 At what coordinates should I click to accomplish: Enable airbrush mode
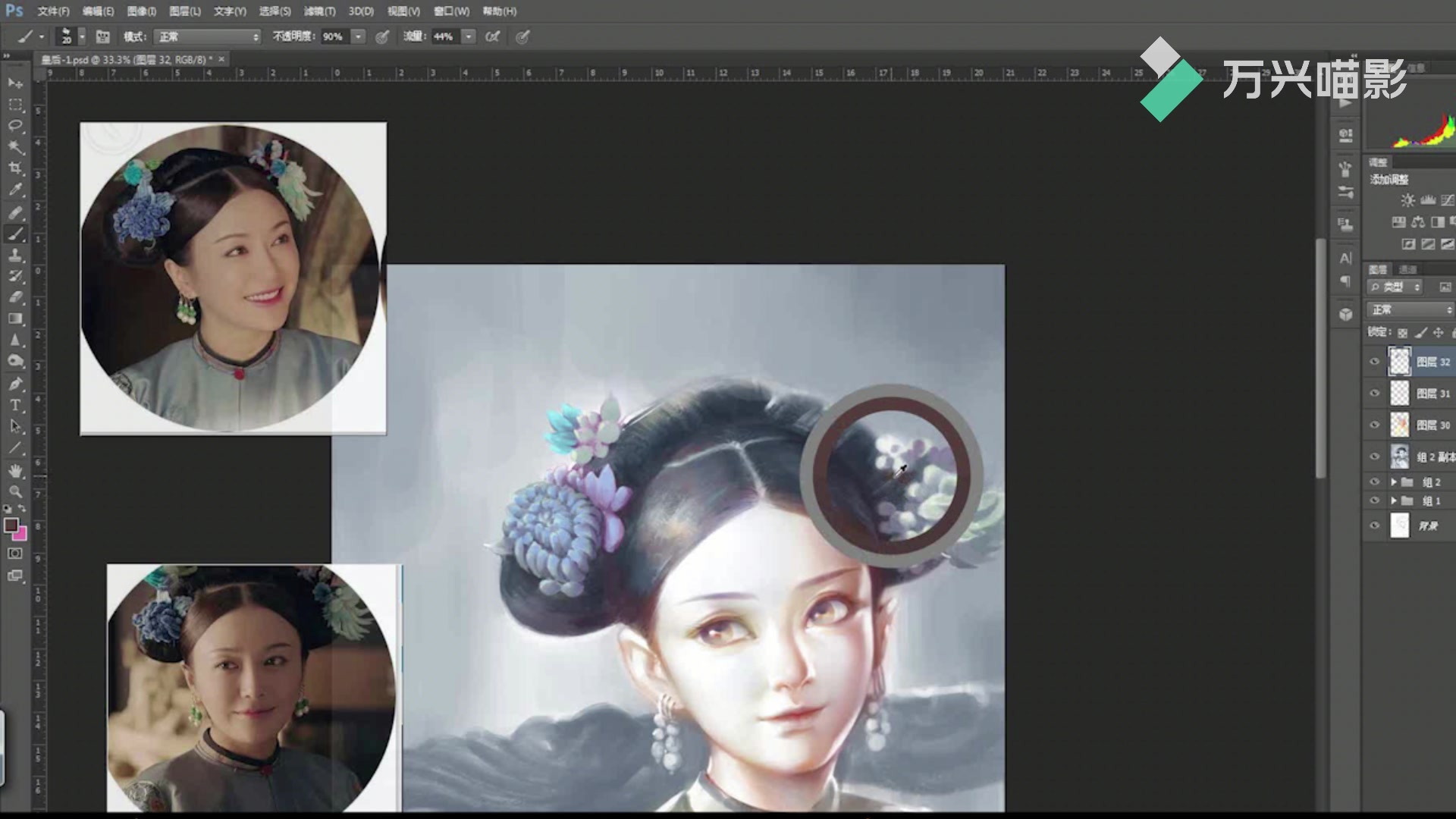[x=492, y=36]
